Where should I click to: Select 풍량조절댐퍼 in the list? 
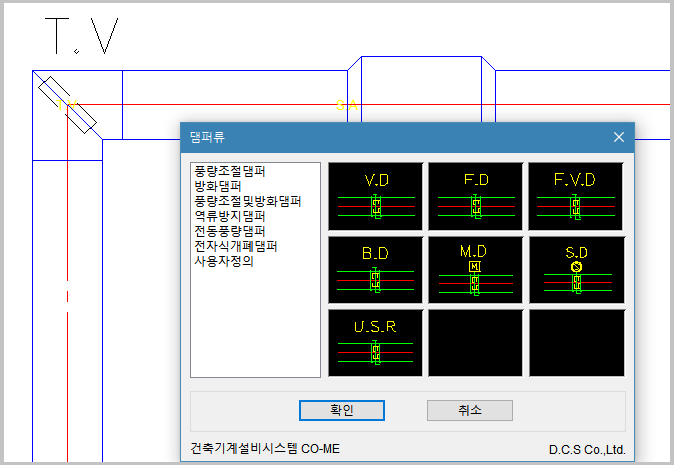pyautogui.click(x=230, y=172)
